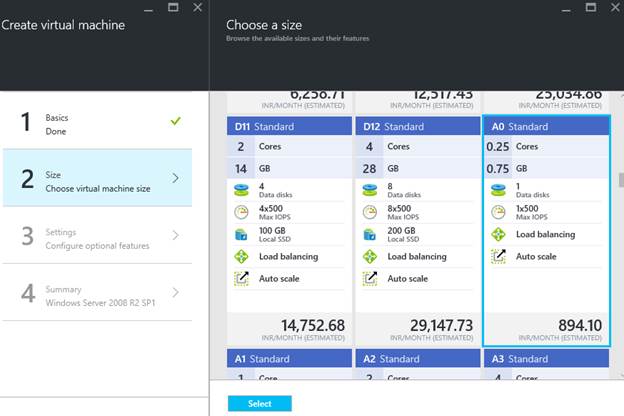Viewport: 624px width, 416px height.
Task: Open step 1 Basics
Action: [x=98, y=121]
